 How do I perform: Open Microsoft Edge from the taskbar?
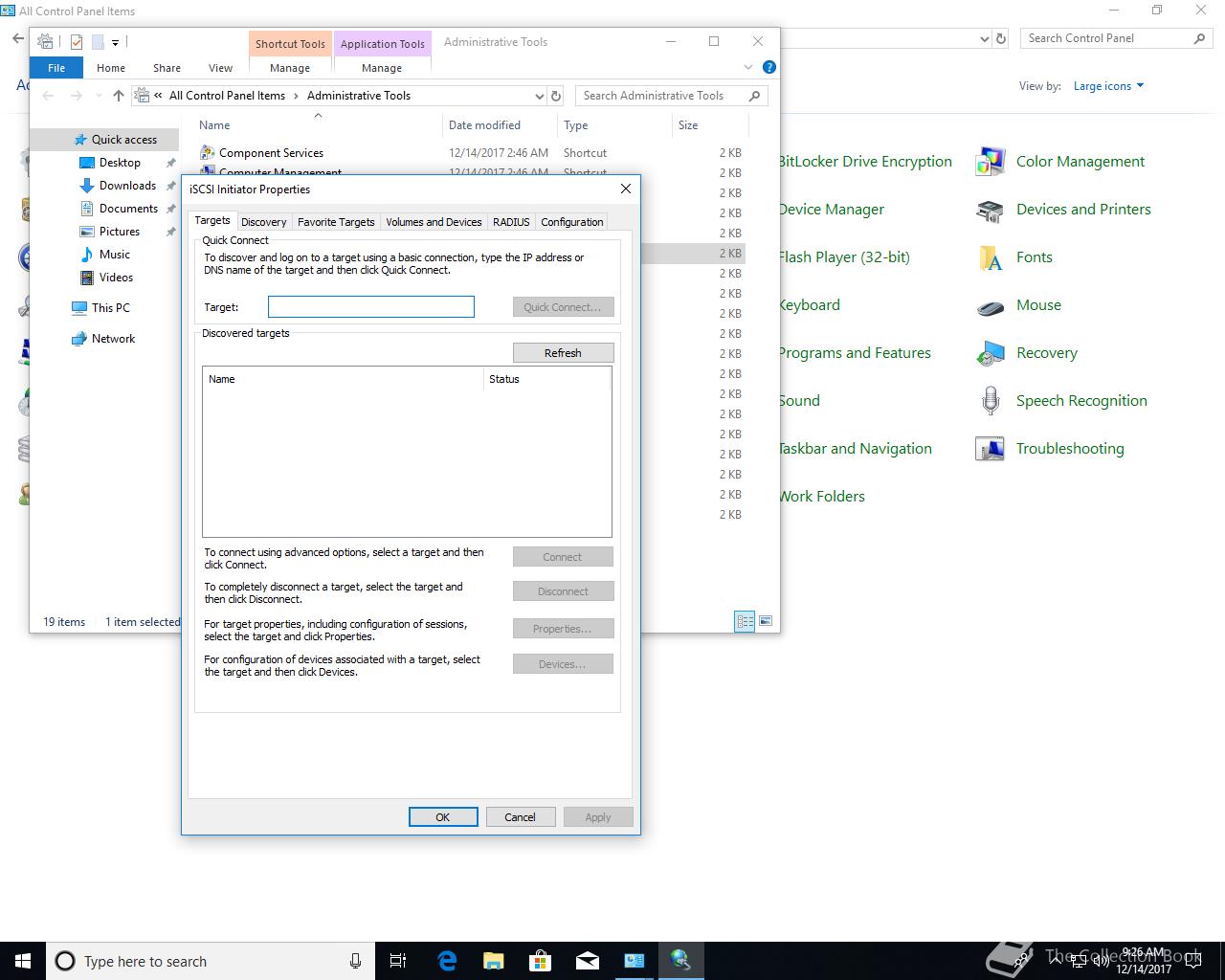(x=447, y=961)
